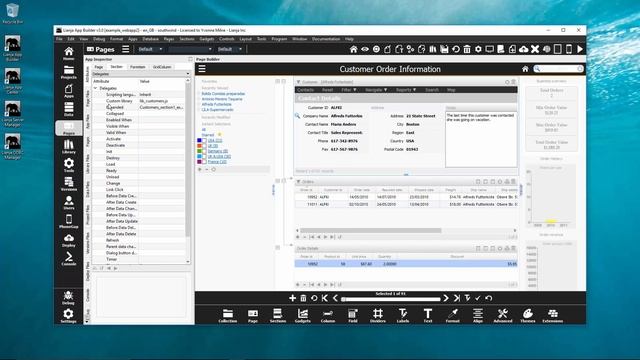
Task: Collapse the Delegates tree node
Action: point(96,88)
